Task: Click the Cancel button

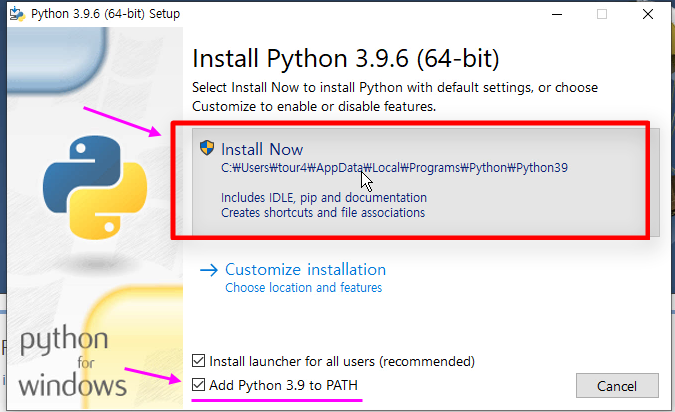Action: [x=617, y=386]
